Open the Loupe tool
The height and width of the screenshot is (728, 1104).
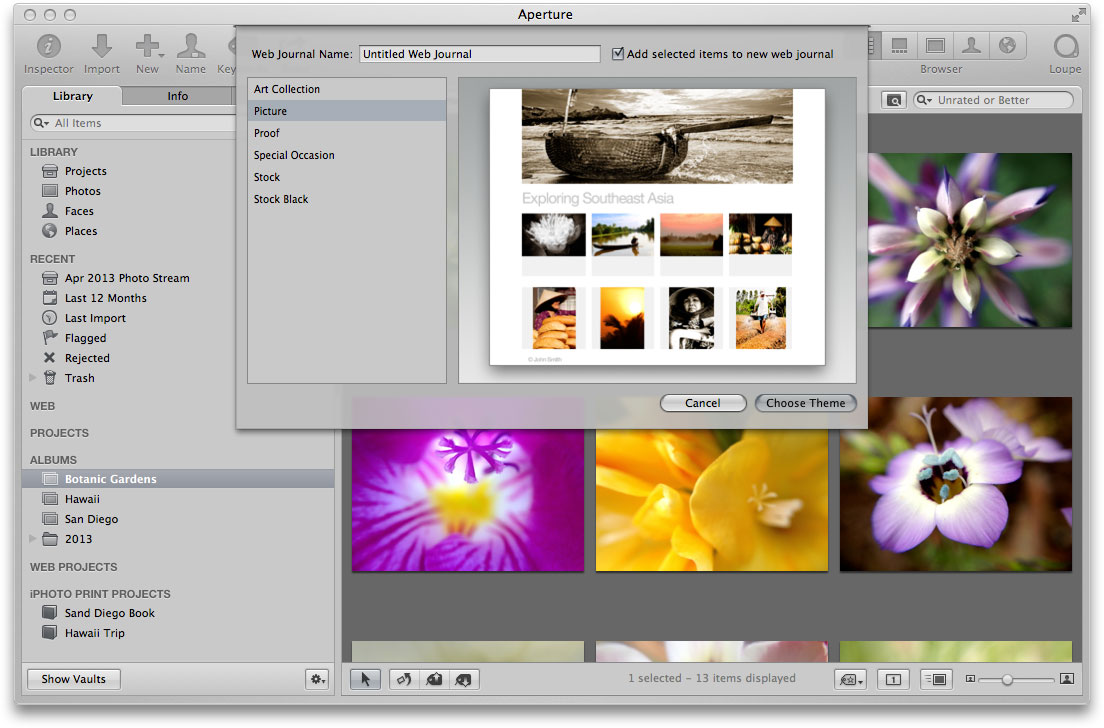[x=1066, y=47]
